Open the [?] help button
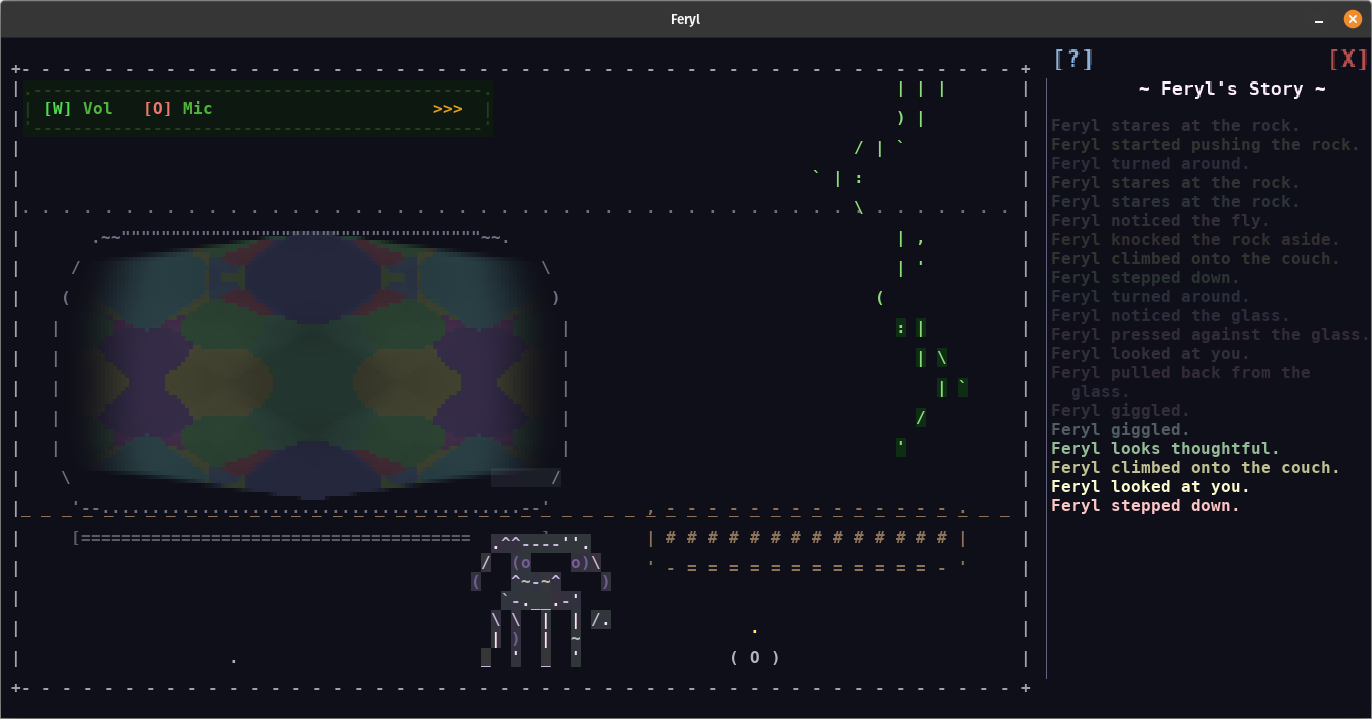The width and height of the screenshot is (1372, 719). click(x=1074, y=59)
